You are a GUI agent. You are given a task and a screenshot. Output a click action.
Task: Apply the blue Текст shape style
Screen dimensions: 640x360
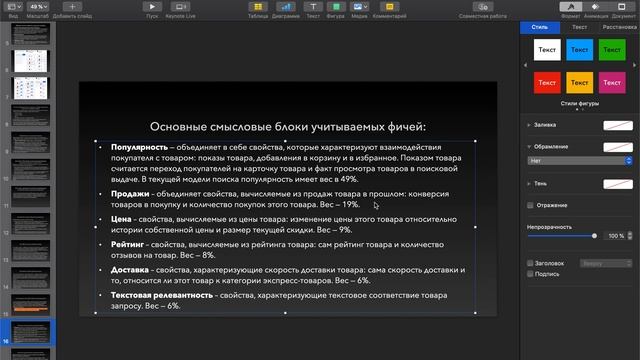pos(580,50)
